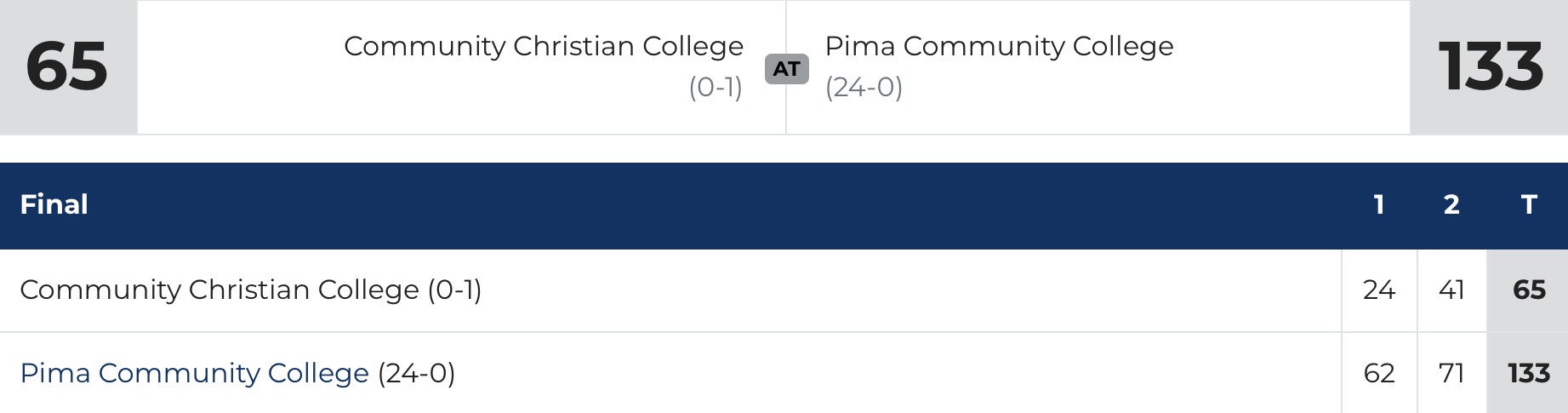Image resolution: width=1568 pixels, height=413 pixels.
Task: Click the (0-1) record in the header
Action: [716, 87]
